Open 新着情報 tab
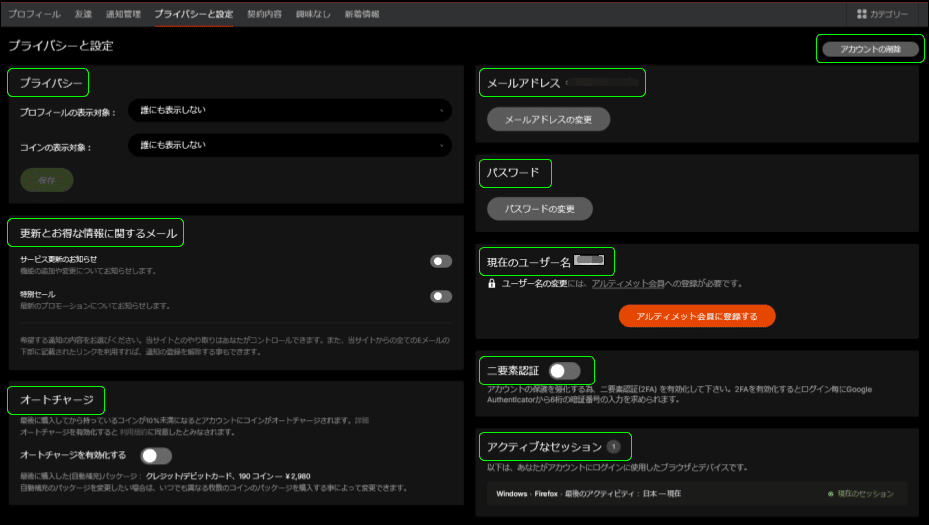 point(362,14)
